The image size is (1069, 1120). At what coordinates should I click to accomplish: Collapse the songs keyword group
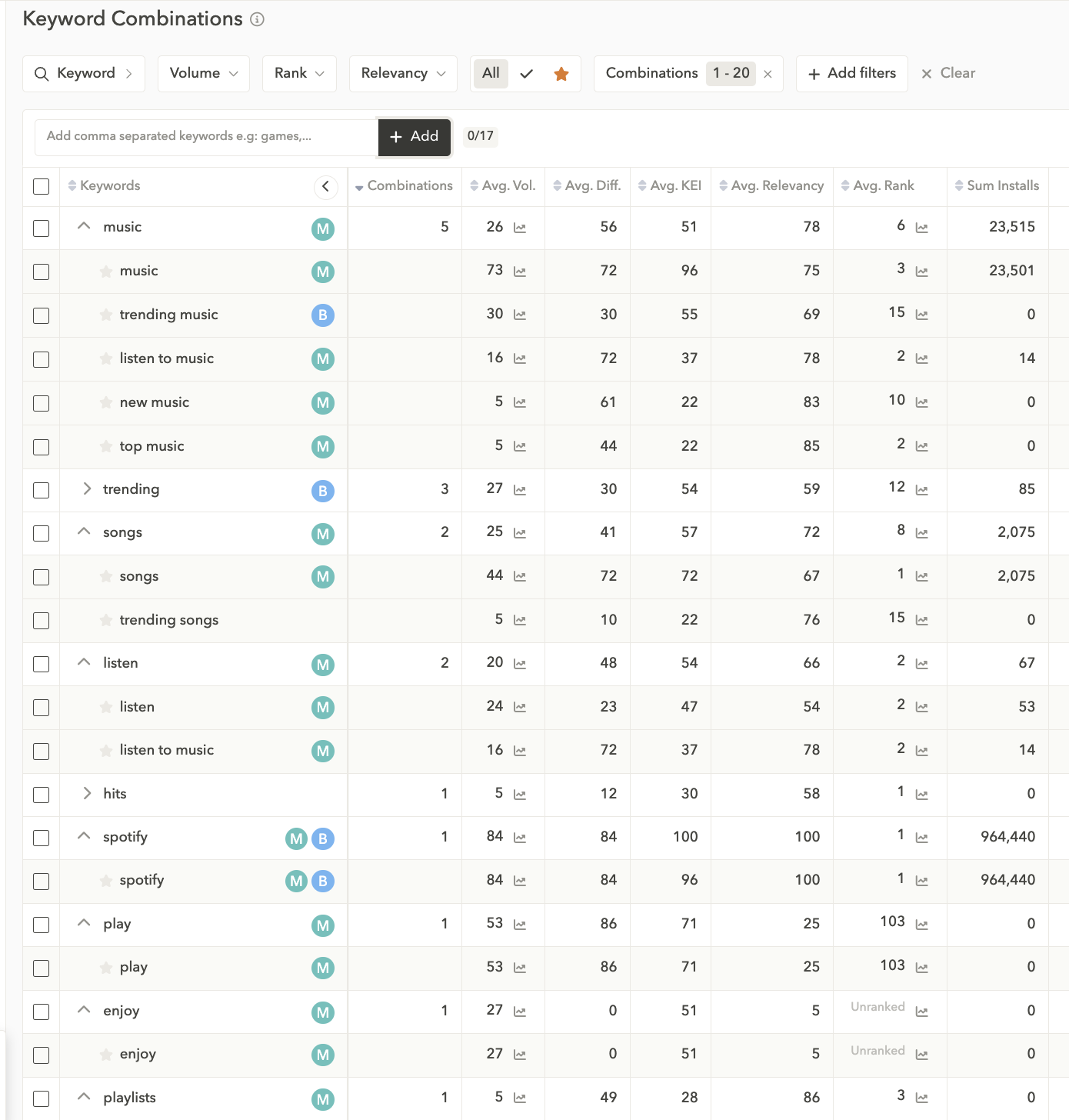[x=85, y=532]
